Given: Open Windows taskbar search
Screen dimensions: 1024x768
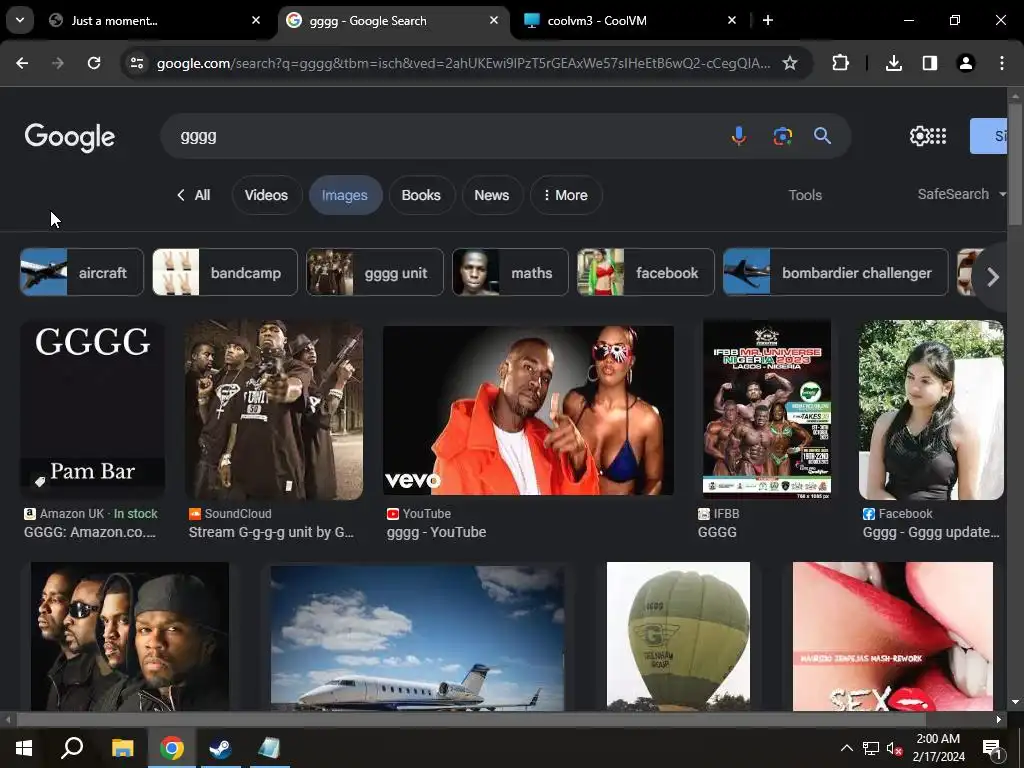Looking at the screenshot, I should [72, 748].
